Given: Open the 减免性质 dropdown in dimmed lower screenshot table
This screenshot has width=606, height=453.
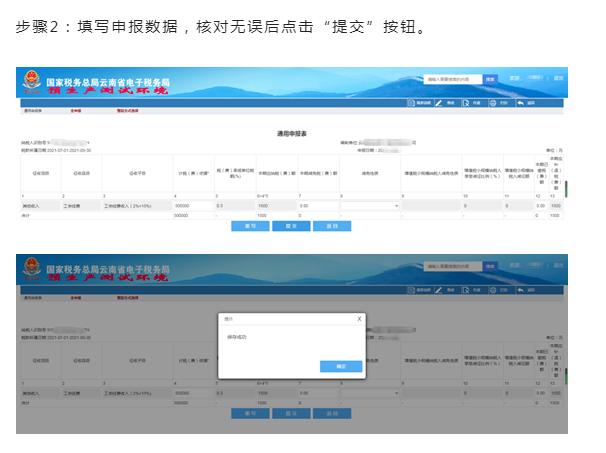Looking at the screenshot, I should point(370,393).
